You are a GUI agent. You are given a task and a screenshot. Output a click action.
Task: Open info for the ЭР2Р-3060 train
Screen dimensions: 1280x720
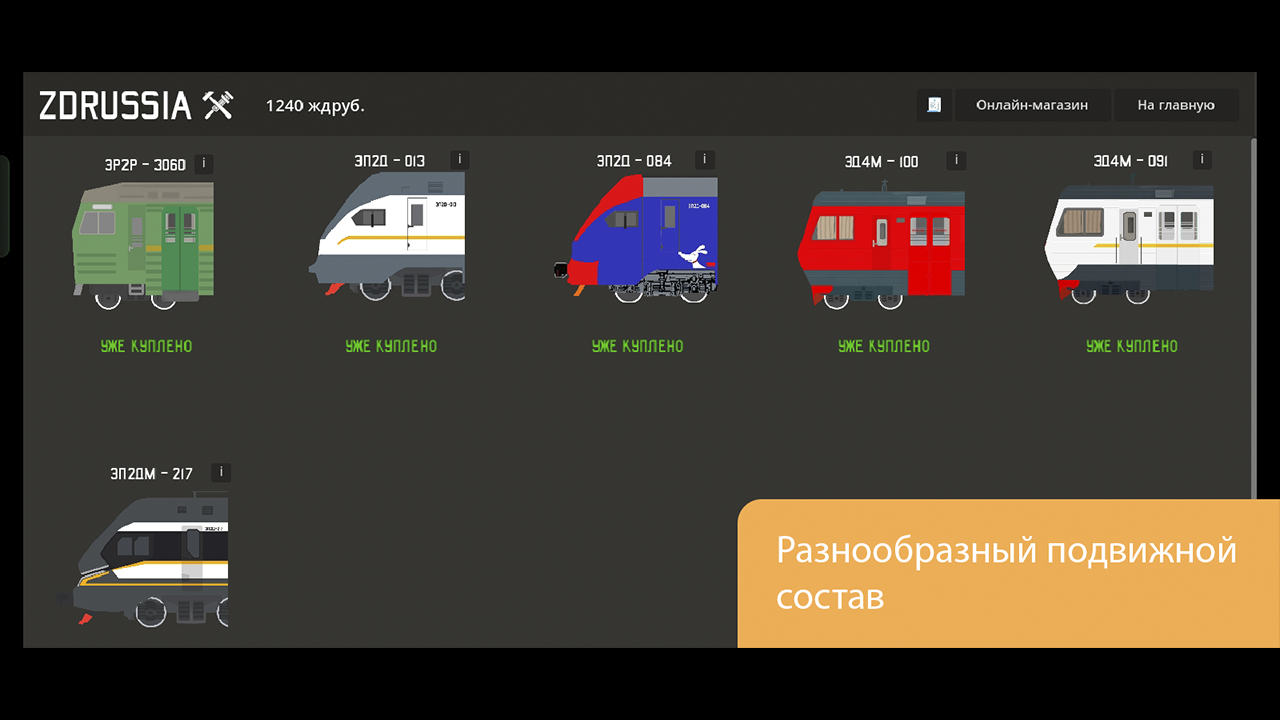point(203,163)
